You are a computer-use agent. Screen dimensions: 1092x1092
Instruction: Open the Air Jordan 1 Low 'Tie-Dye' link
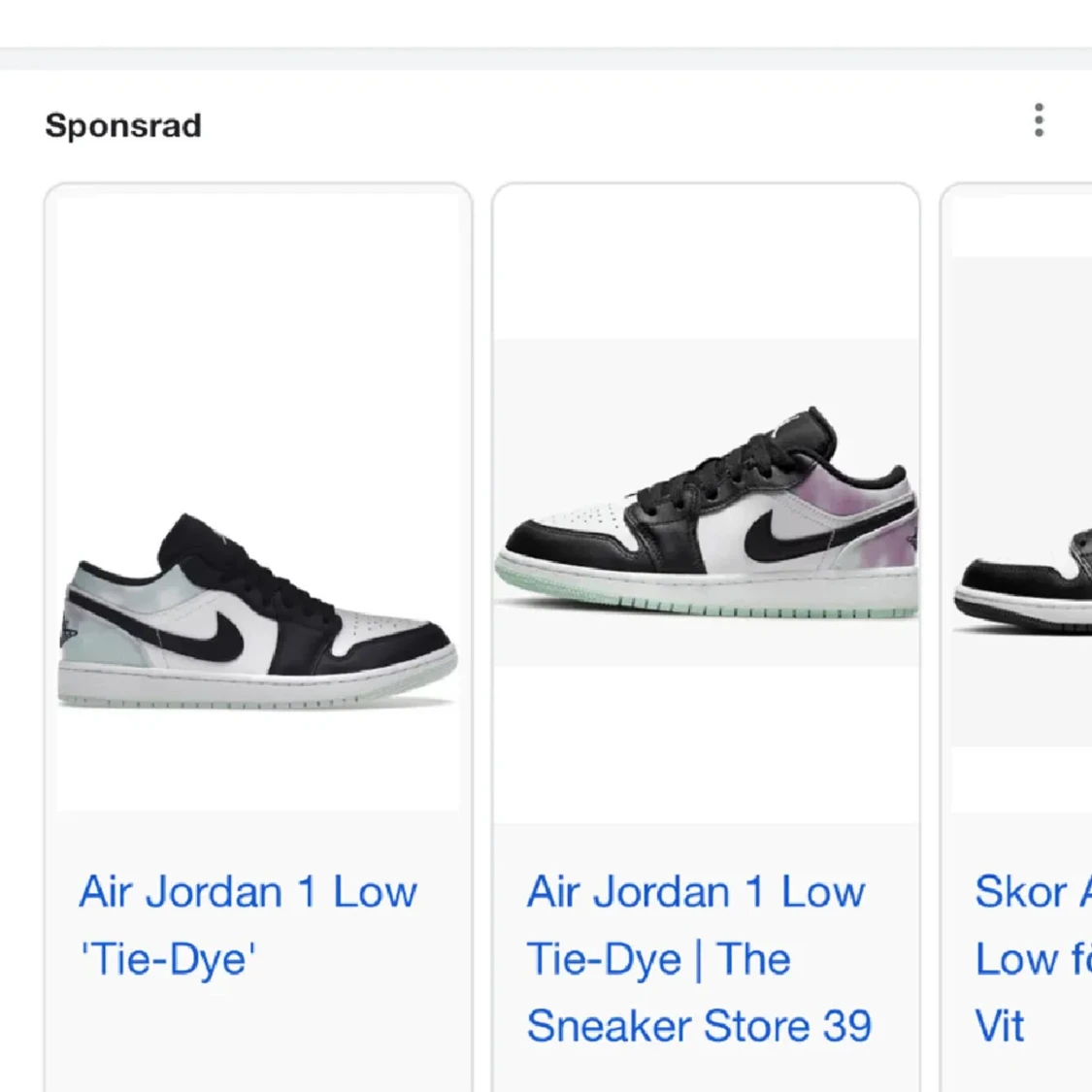click(x=248, y=926)
